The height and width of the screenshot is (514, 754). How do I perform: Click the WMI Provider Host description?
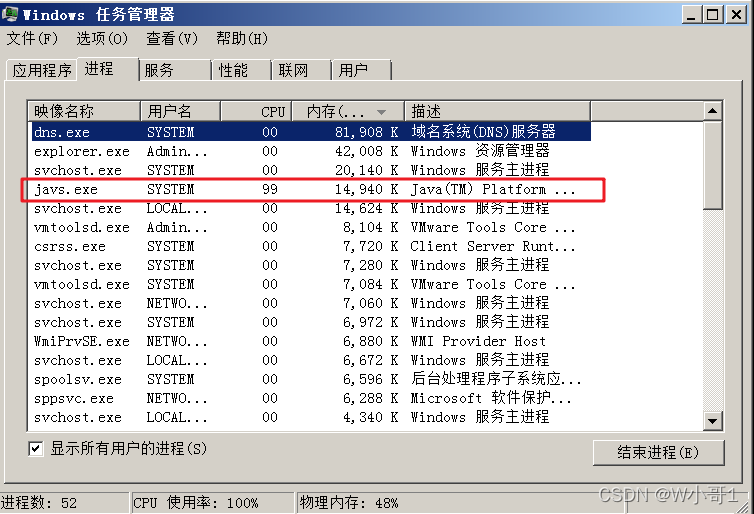pyautogui.click(x=478, y=341)
